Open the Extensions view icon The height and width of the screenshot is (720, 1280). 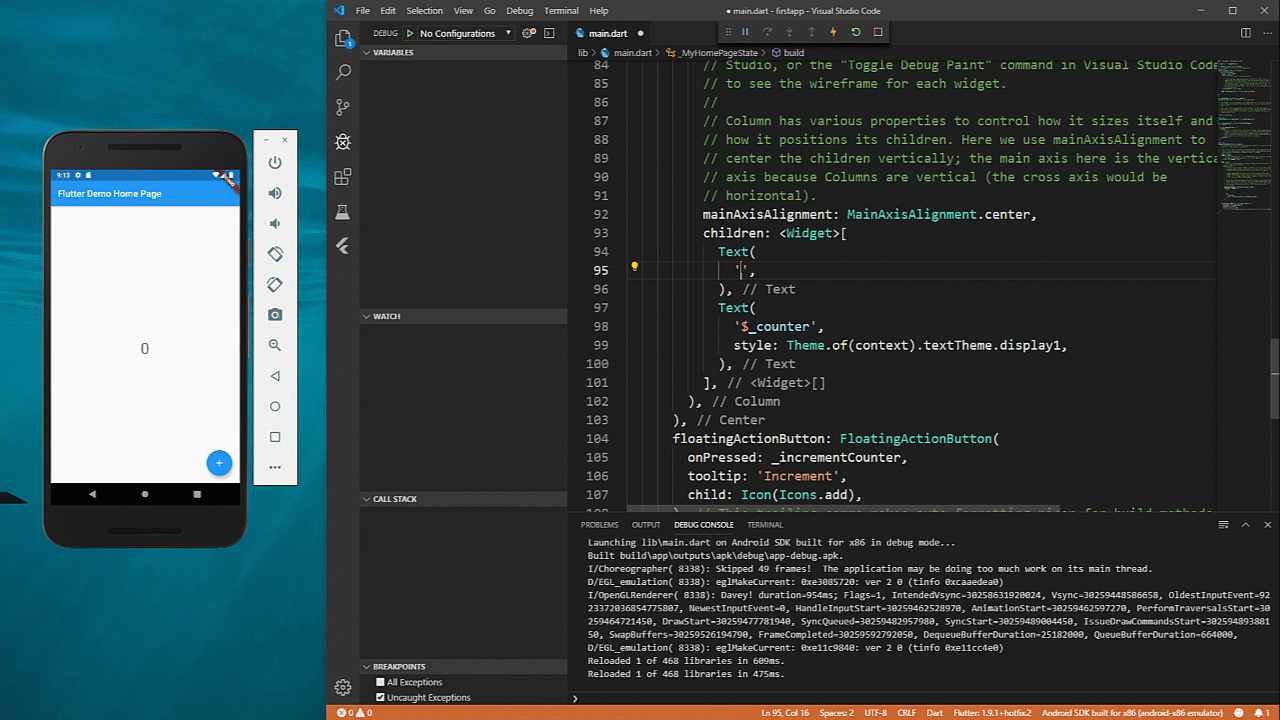[343, 177]
